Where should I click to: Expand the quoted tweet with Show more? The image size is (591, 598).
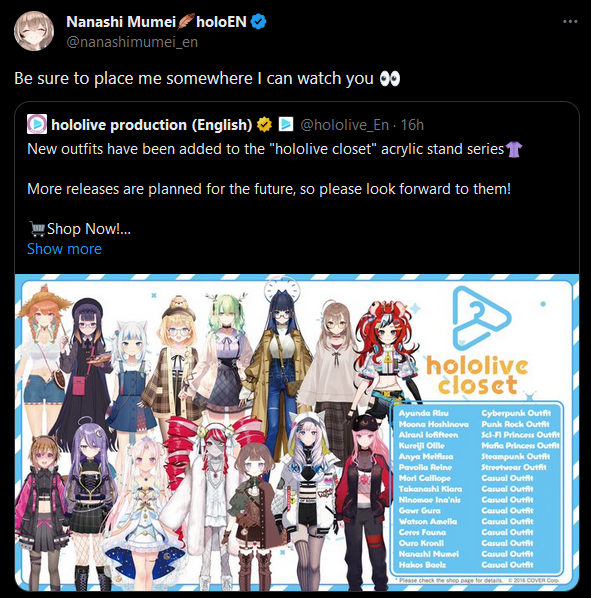(x=64, y=249)
